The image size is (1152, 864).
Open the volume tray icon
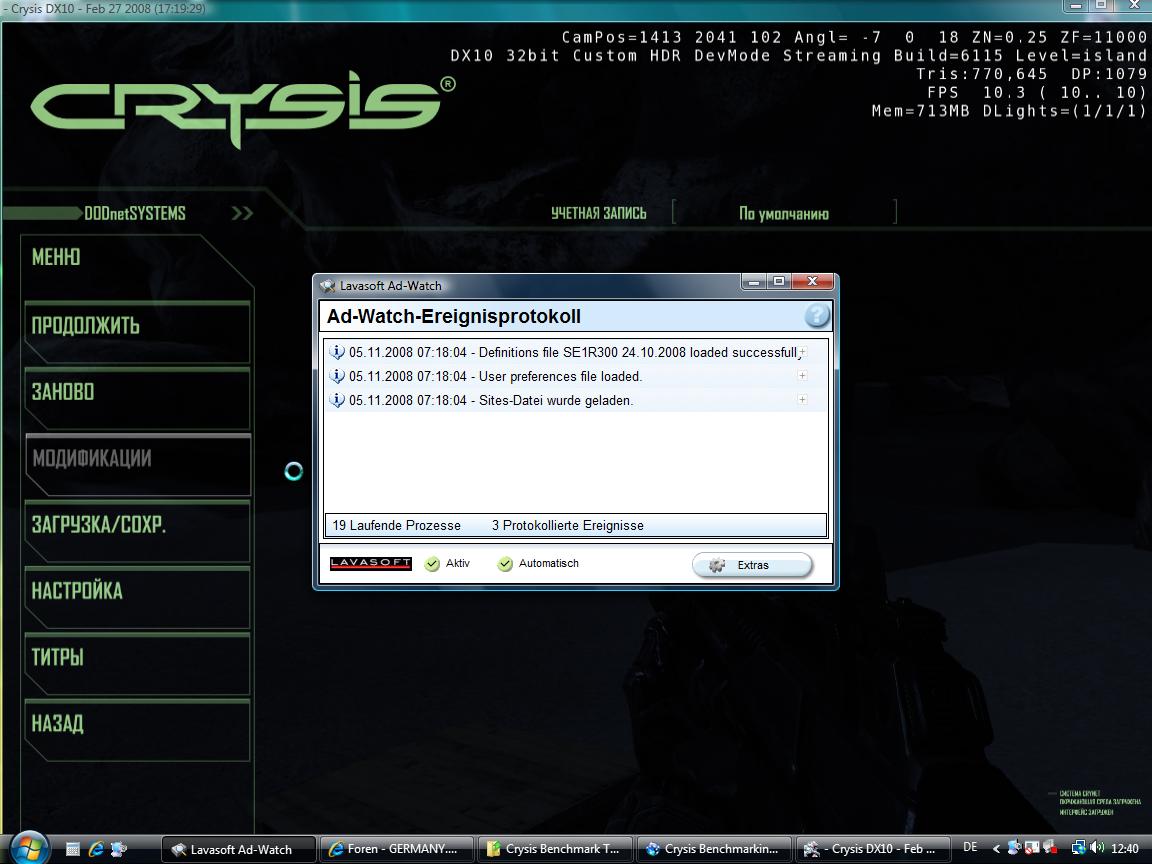point(1098,848)
